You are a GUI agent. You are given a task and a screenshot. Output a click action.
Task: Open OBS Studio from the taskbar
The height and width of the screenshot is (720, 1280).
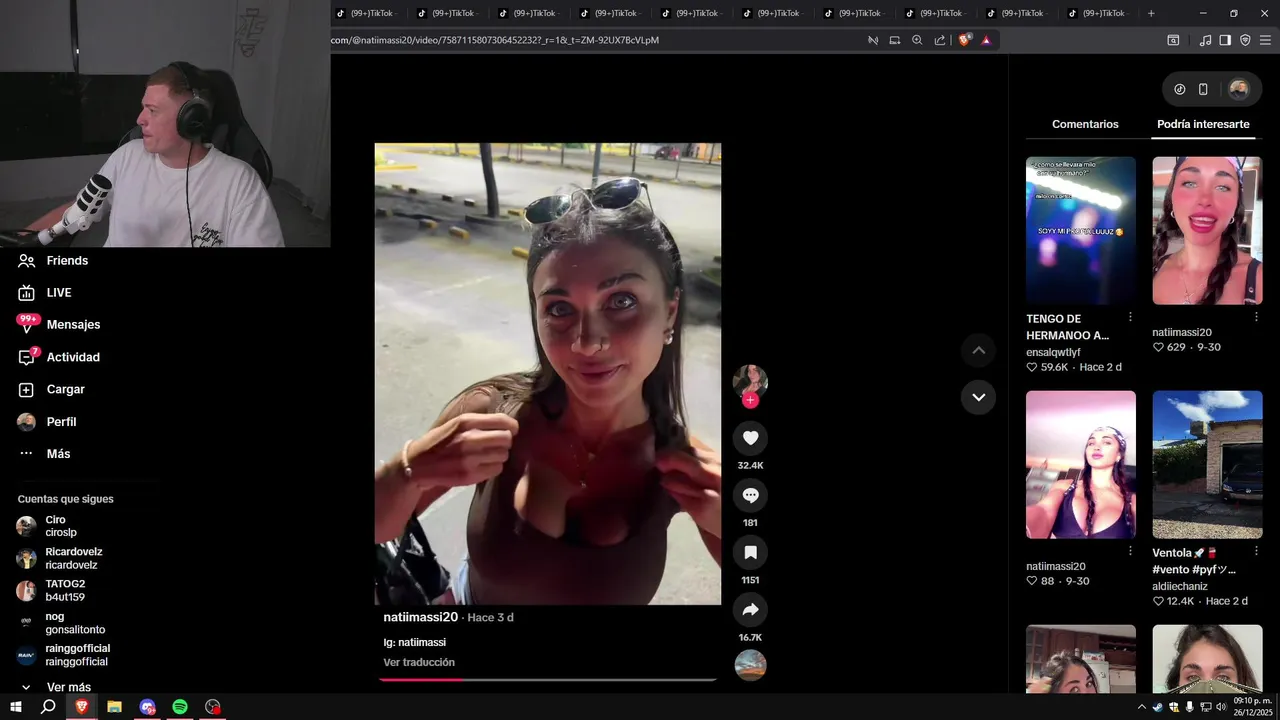pos(212,707)
